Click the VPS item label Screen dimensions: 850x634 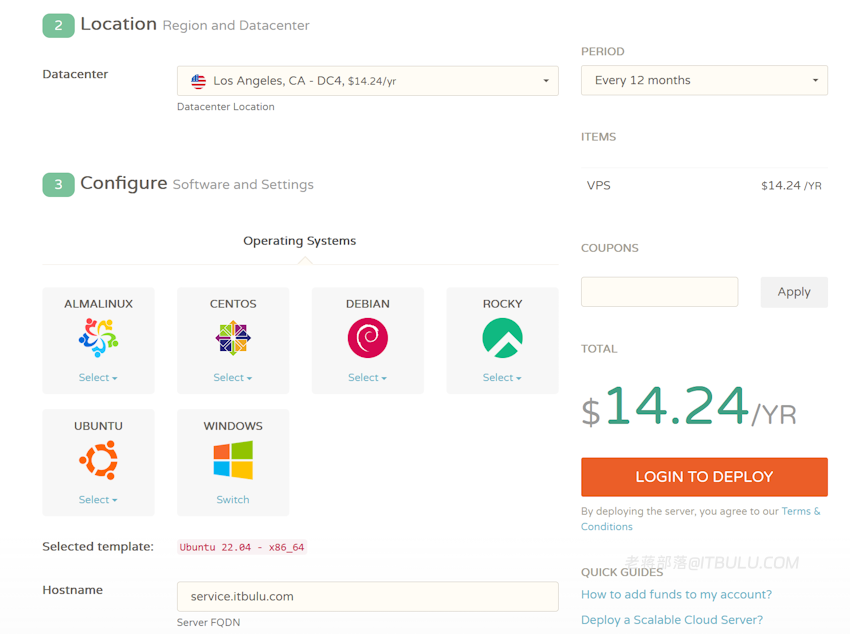click(x=598, y=185)
